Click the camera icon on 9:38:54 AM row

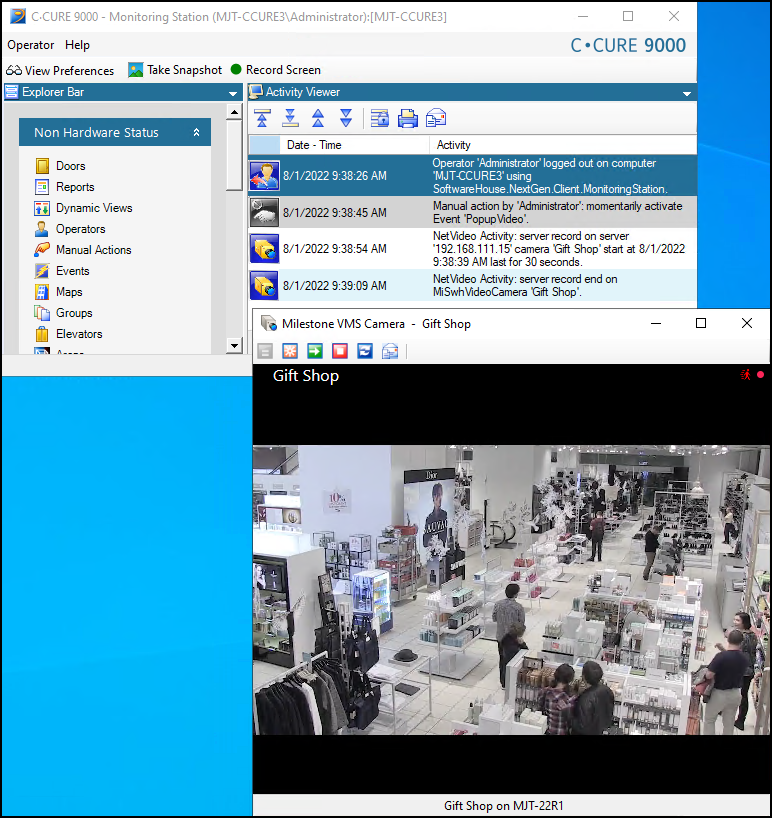click(264, 249)
